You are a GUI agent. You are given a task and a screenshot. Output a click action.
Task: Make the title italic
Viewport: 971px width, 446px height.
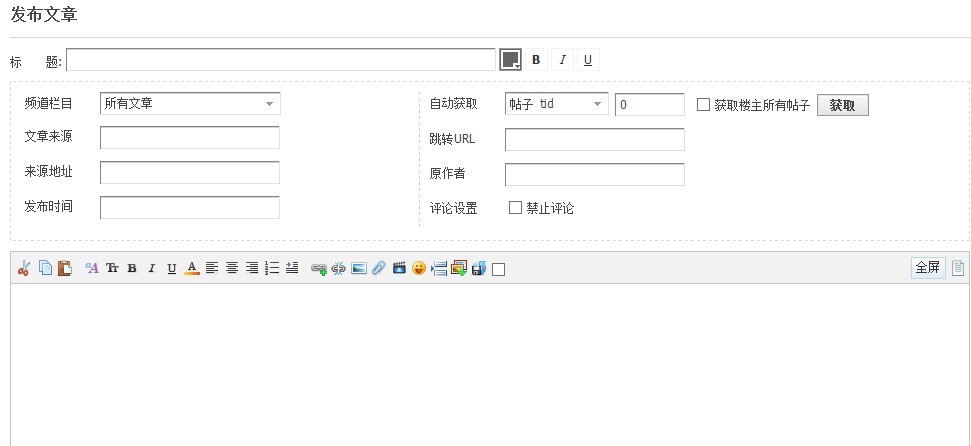(562, 60)
